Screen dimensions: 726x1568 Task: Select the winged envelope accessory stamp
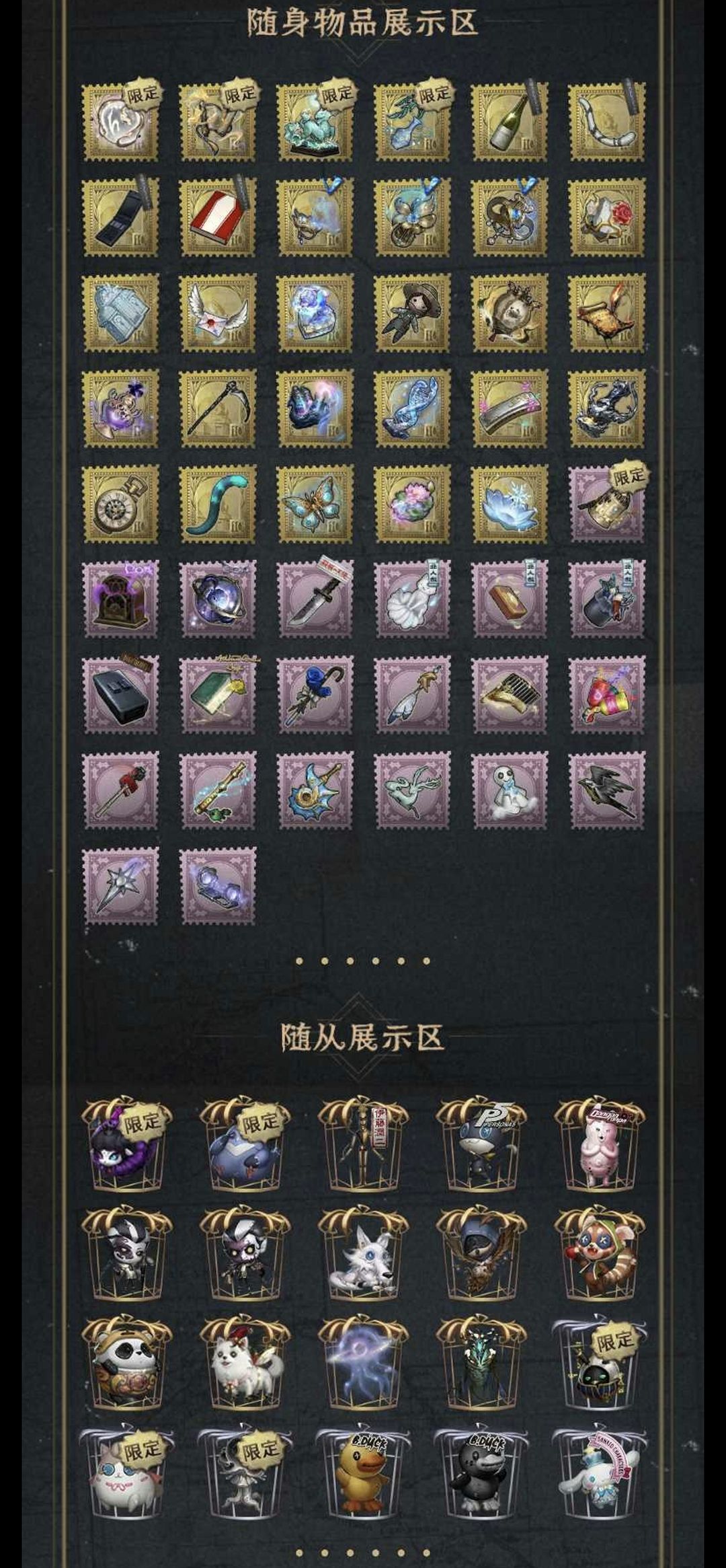coord(218,313)
